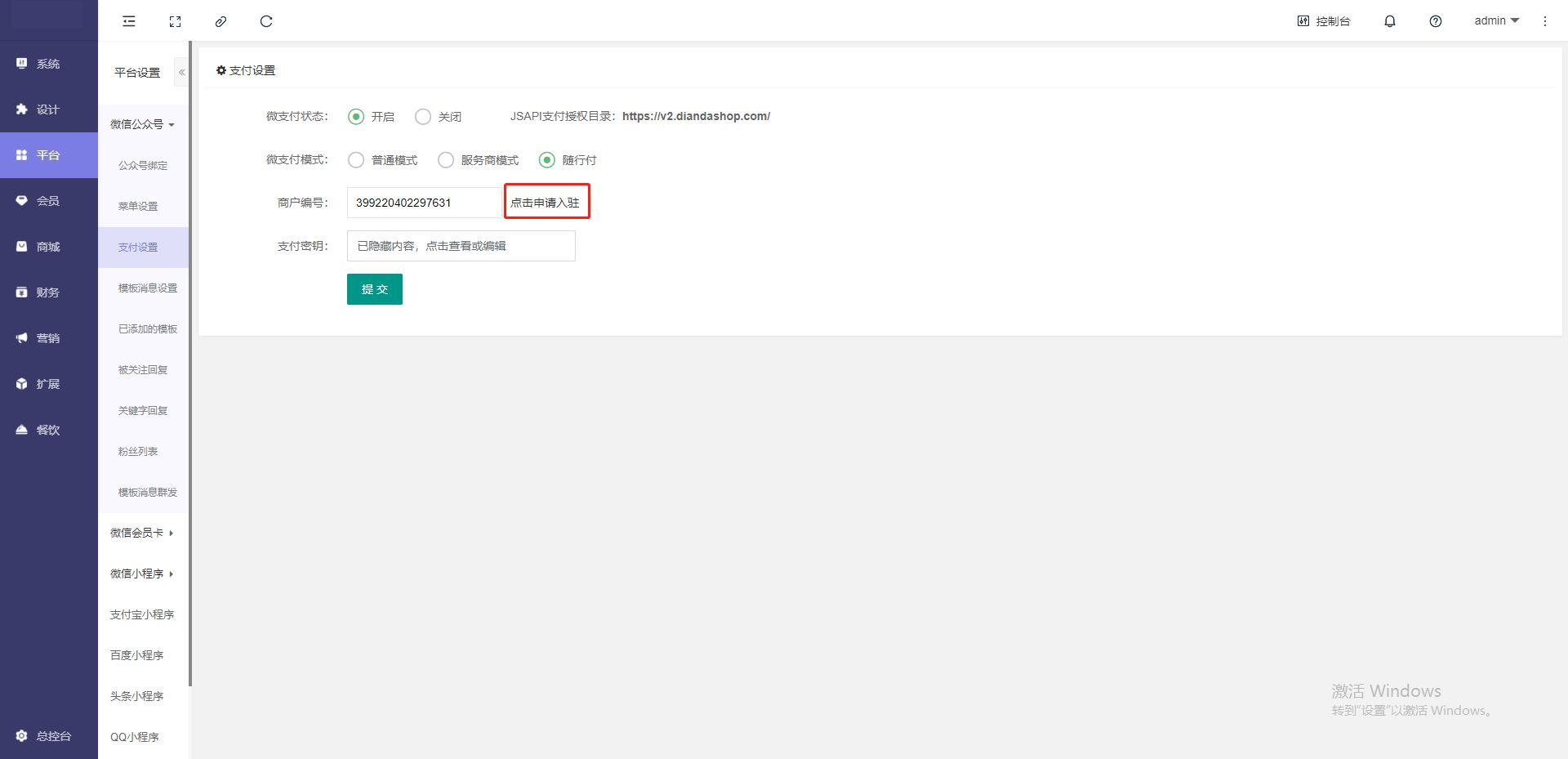Expand the 微信会员卡 submenu
Screen dimensions: 1568x759
(142, 533)
